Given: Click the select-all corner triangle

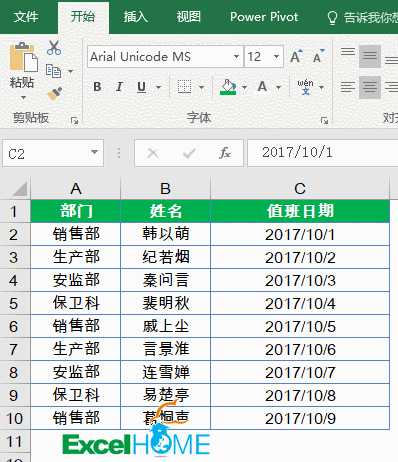Looking at the screenshot, I should [19, 189].
